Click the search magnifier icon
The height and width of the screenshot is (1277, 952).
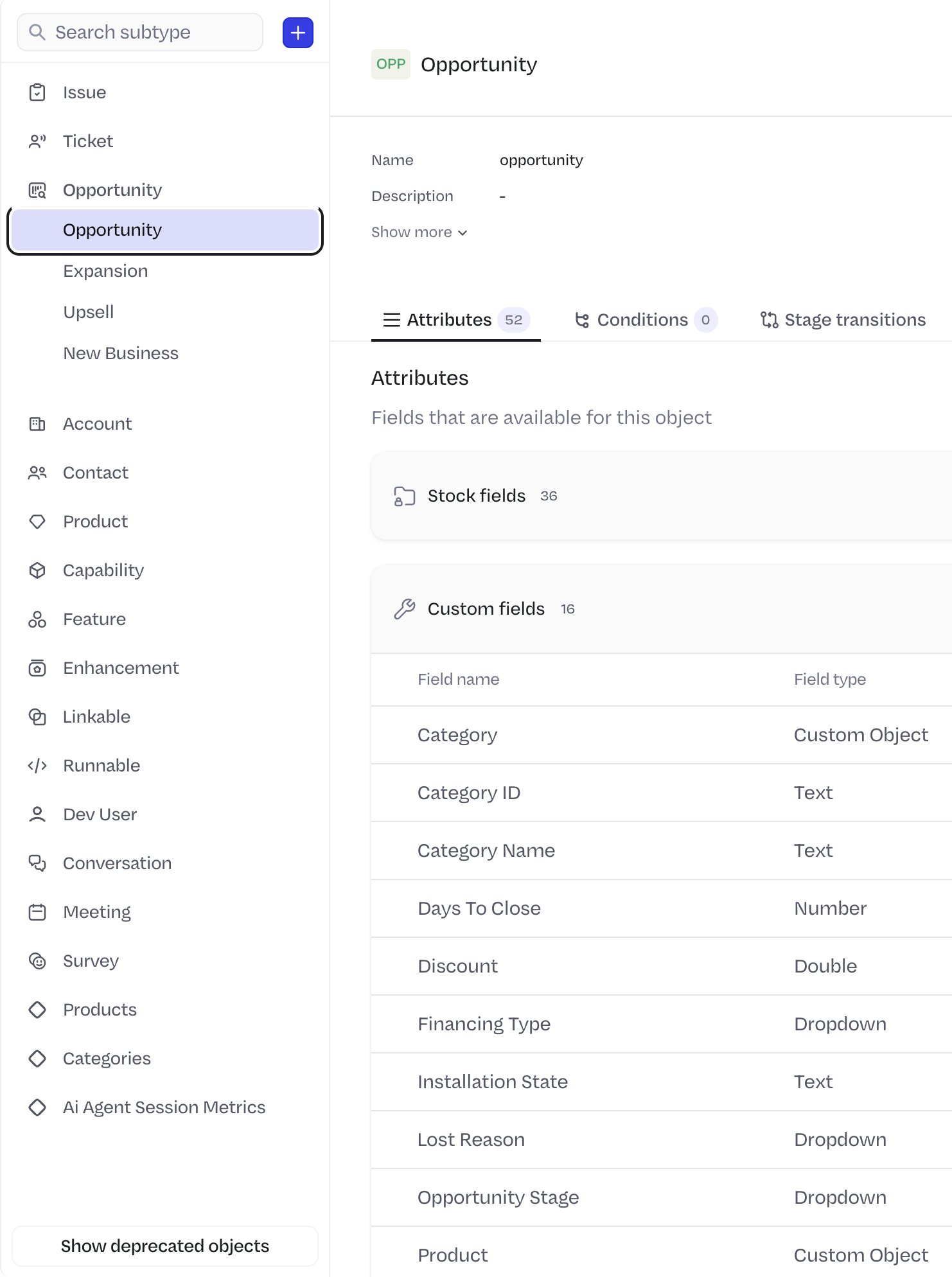coord(37,32)
